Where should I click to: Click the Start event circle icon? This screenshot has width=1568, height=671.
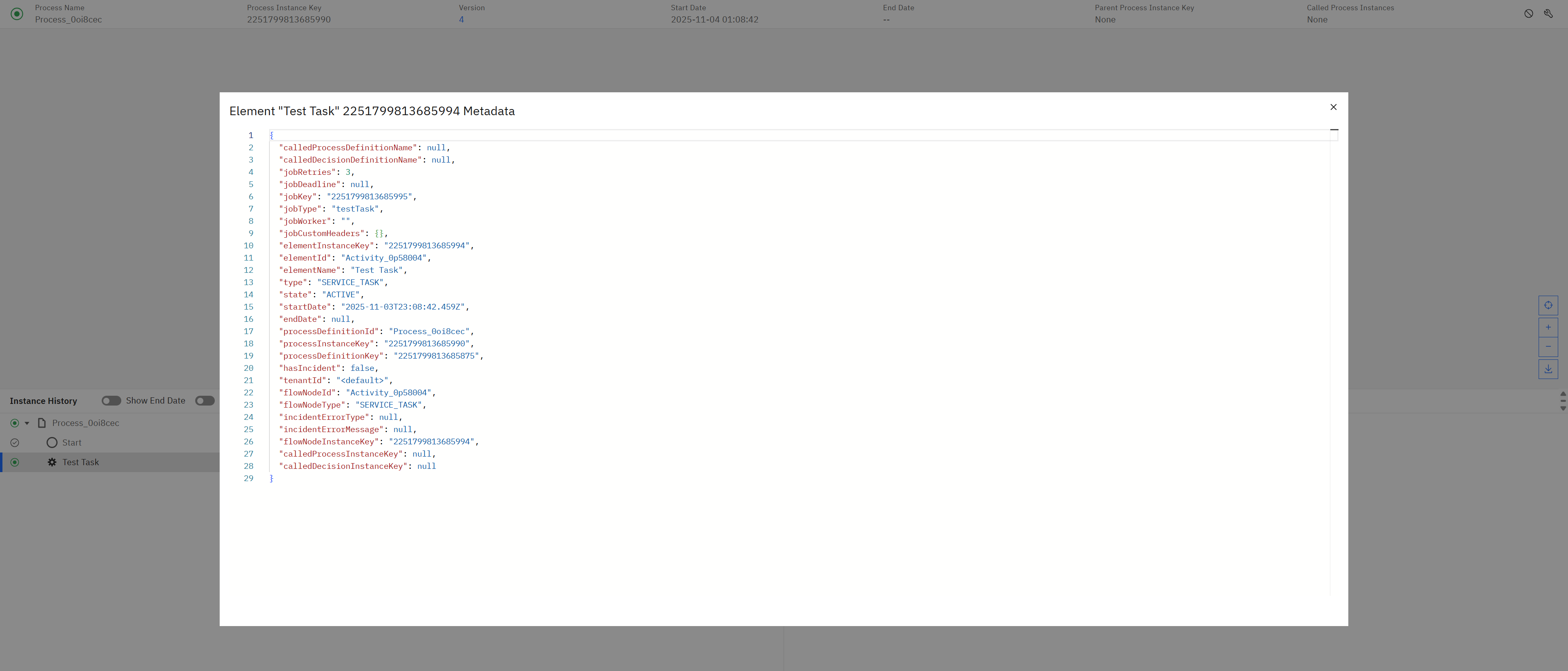[x=52, y=443]
